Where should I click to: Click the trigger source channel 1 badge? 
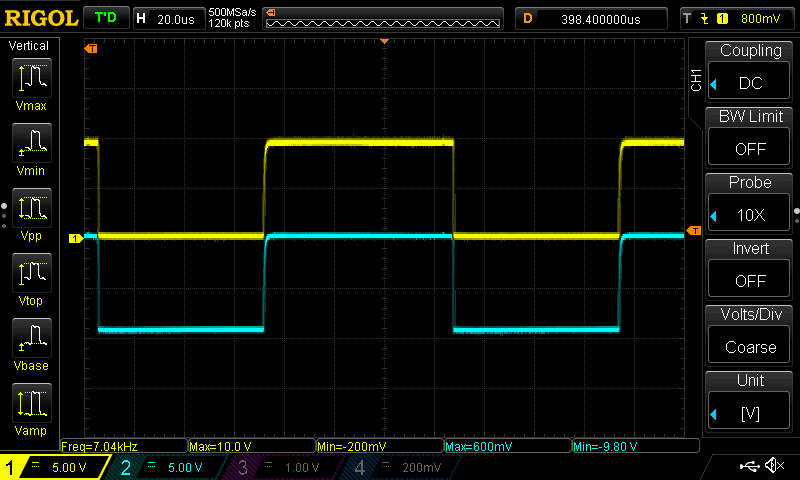pos(722,19)
